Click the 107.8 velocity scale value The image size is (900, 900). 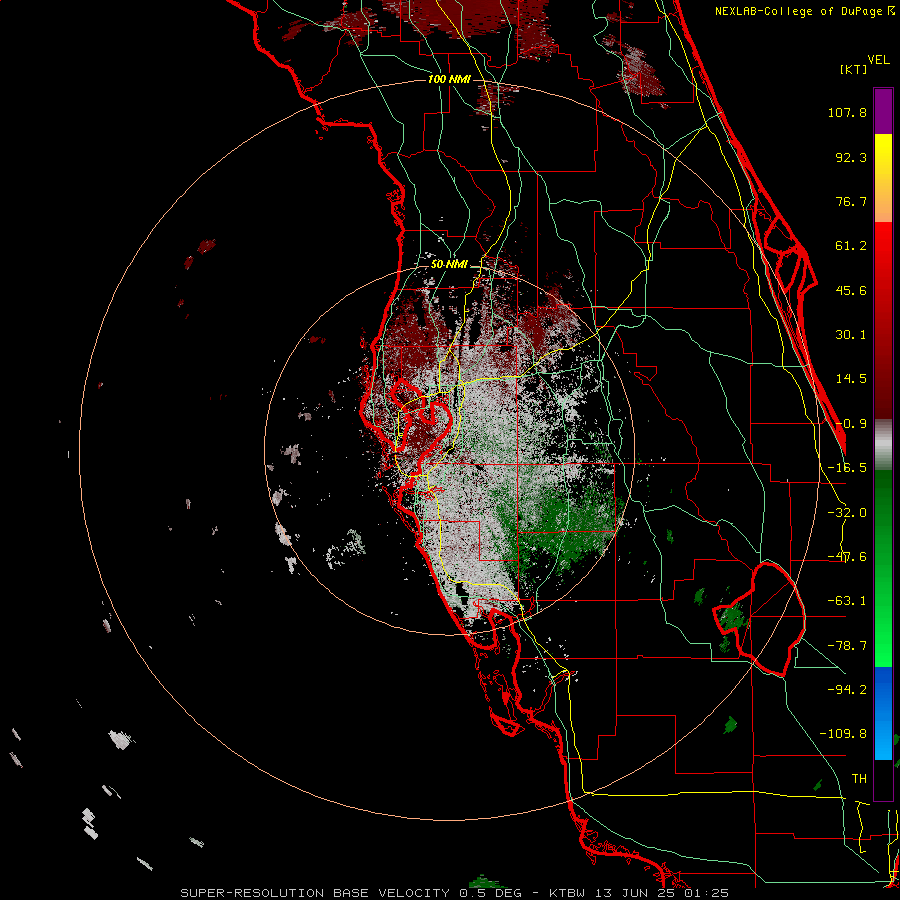[x=847, y=112]
